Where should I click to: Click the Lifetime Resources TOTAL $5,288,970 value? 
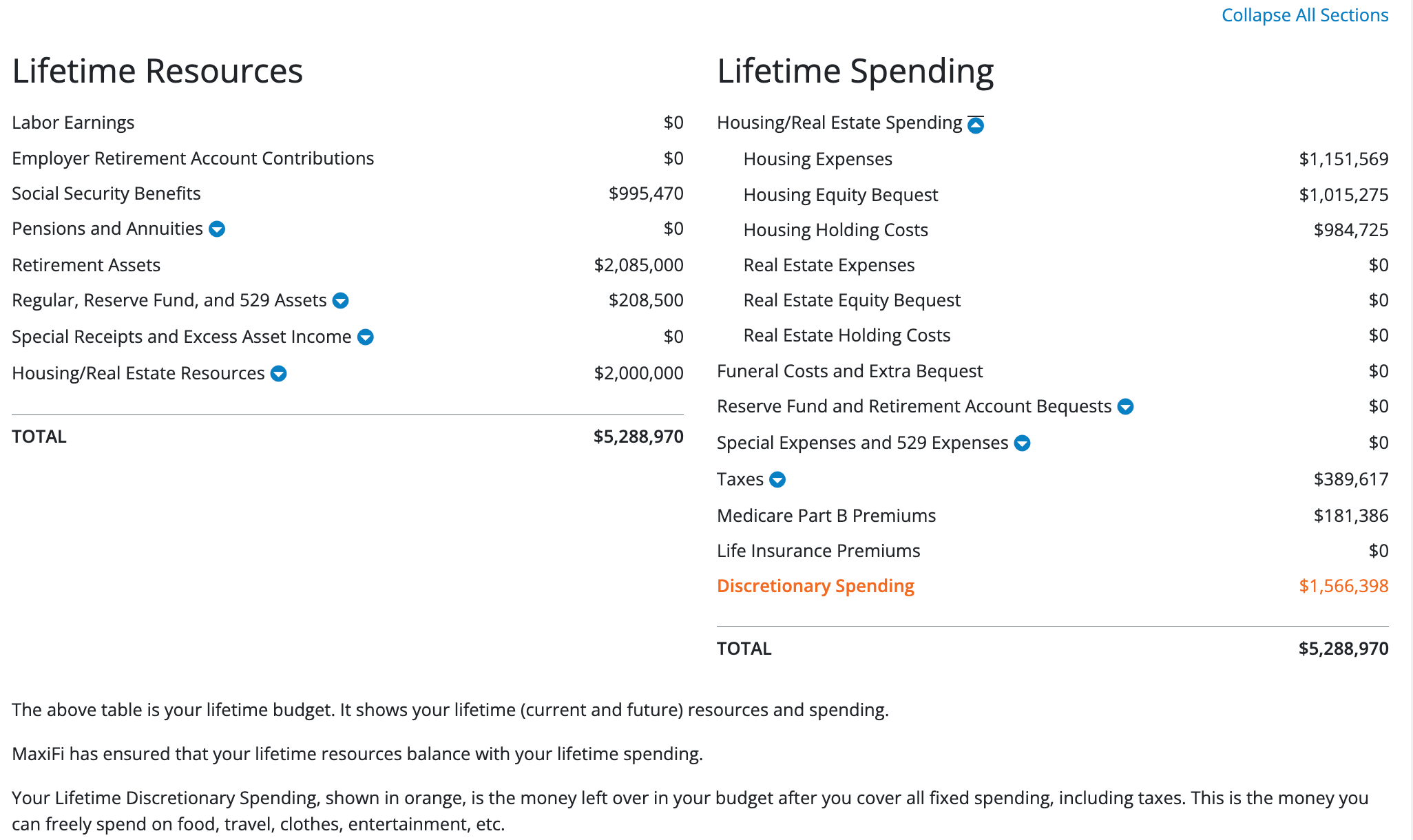[638, 437]
